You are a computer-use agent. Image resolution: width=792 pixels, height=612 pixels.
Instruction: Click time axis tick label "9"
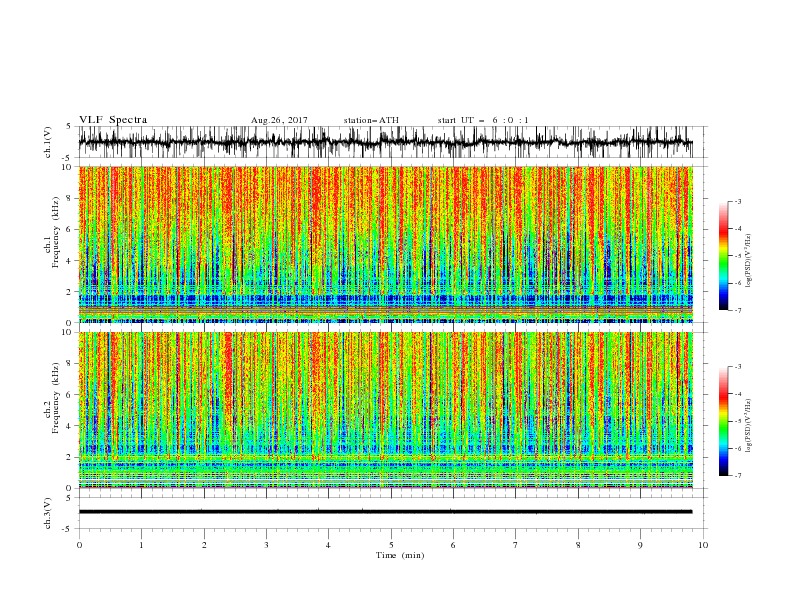640,545
